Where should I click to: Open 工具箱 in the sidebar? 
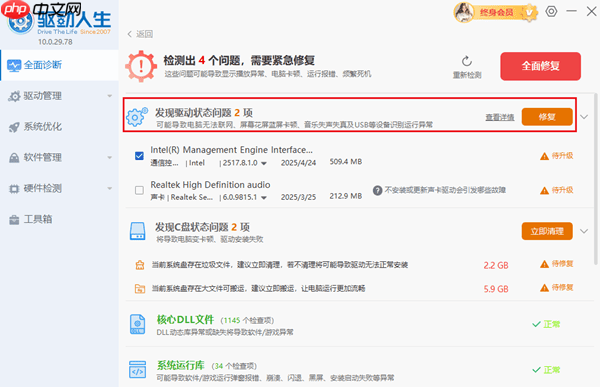tap(59, 219)
